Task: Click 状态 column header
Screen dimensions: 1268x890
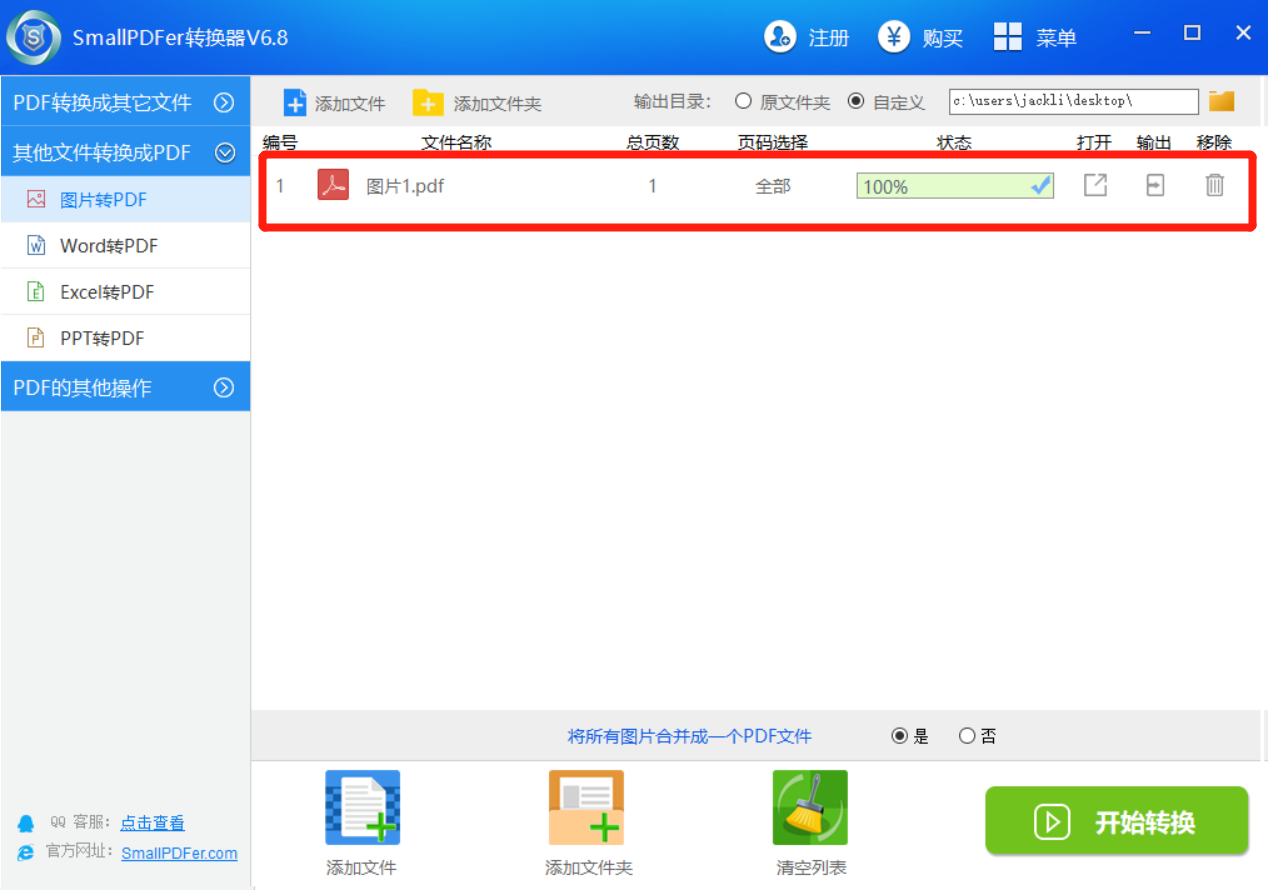Action: (954, 143)
